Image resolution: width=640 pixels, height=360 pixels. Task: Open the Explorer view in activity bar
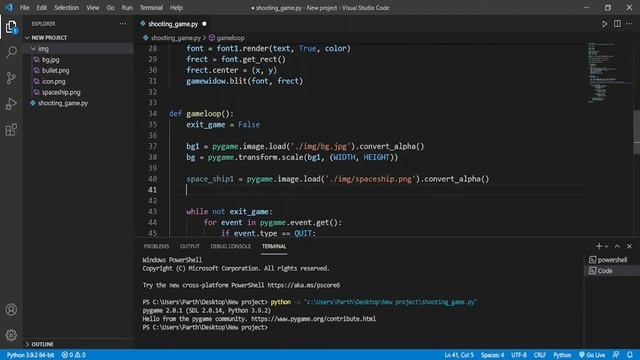(11, 27)
